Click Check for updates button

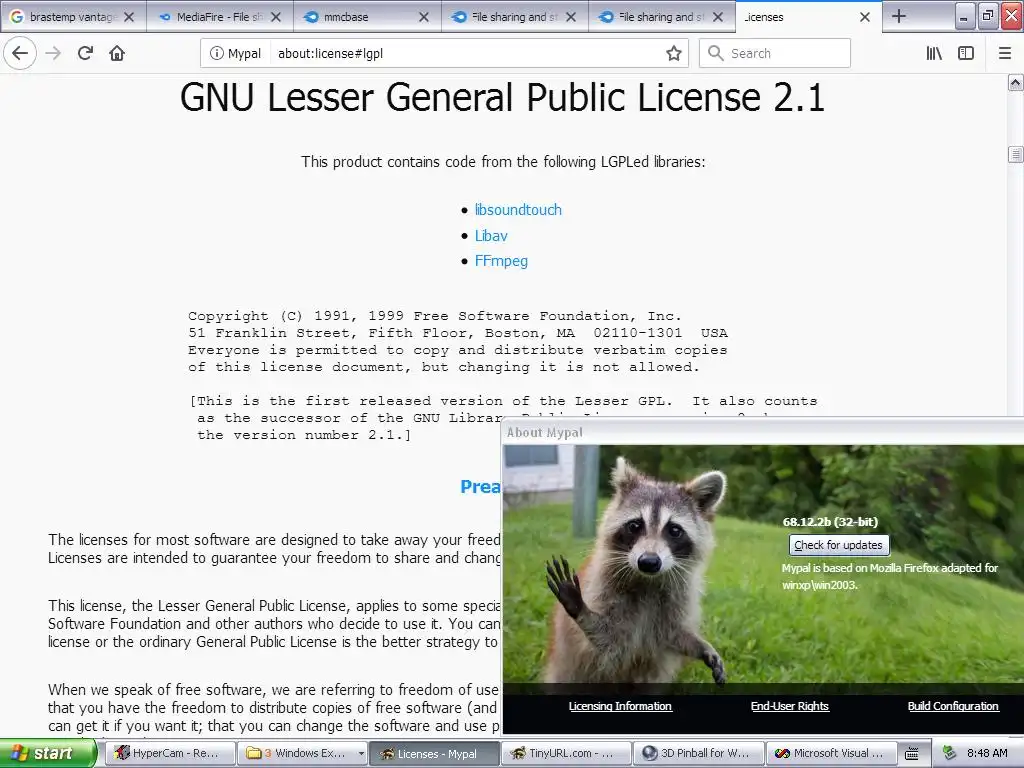click(x=839, y=545)
